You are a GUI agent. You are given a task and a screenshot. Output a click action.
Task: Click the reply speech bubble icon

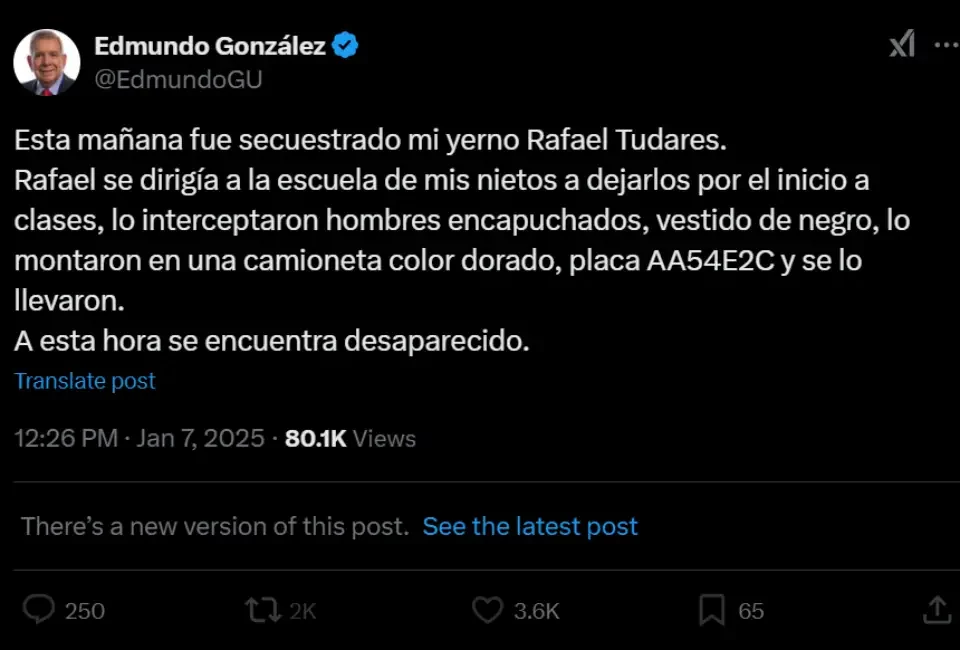[x=38, y=609]
